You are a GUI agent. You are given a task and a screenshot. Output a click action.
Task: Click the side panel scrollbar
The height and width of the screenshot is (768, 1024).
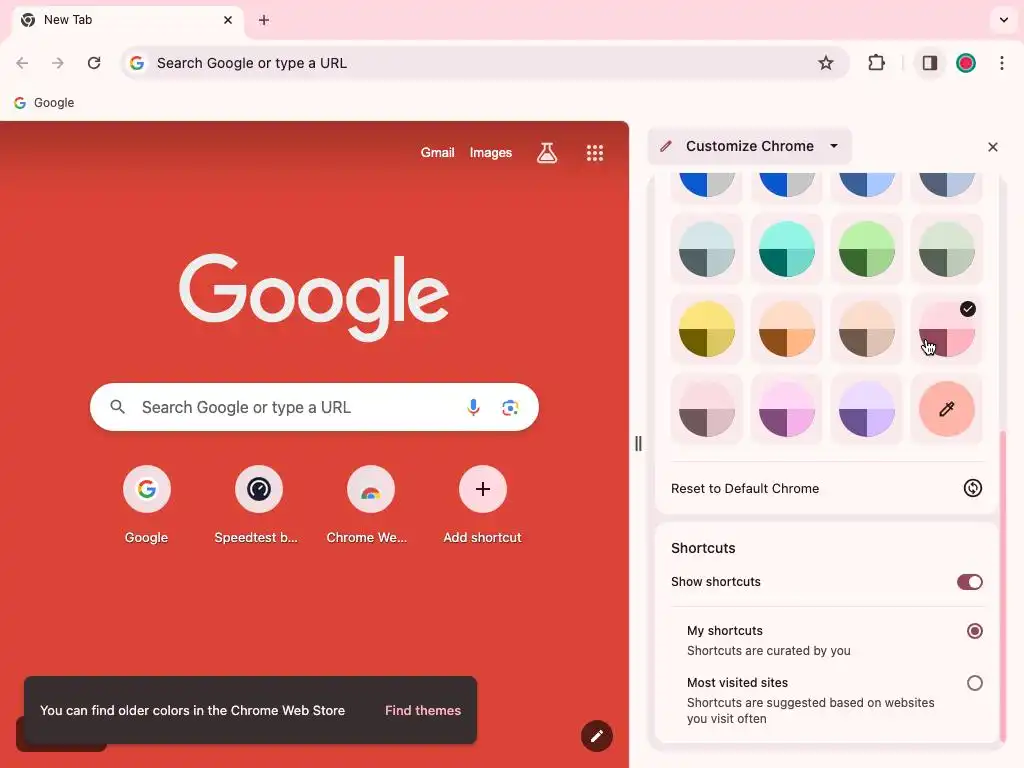click(1003, 584)
